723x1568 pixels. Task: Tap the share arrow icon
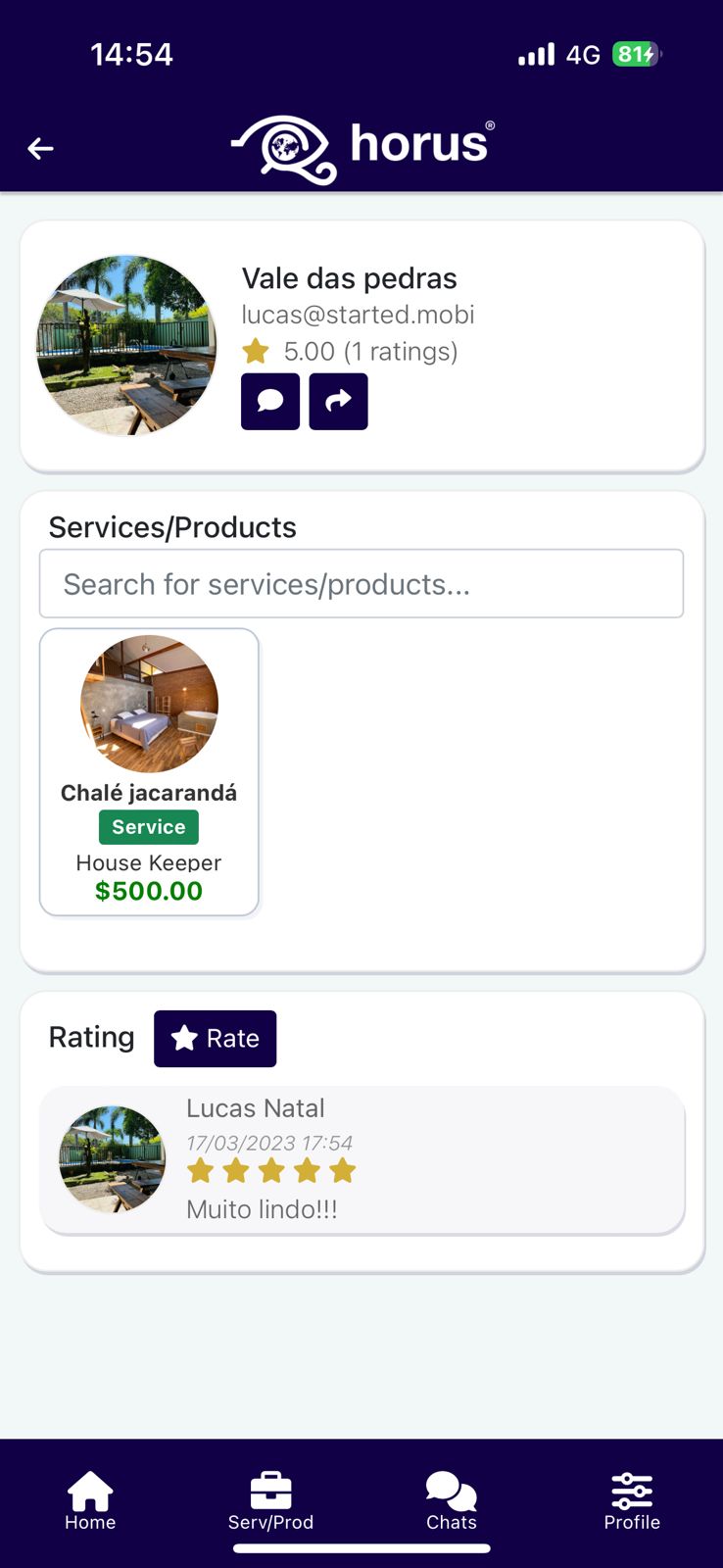click(338, 401)
